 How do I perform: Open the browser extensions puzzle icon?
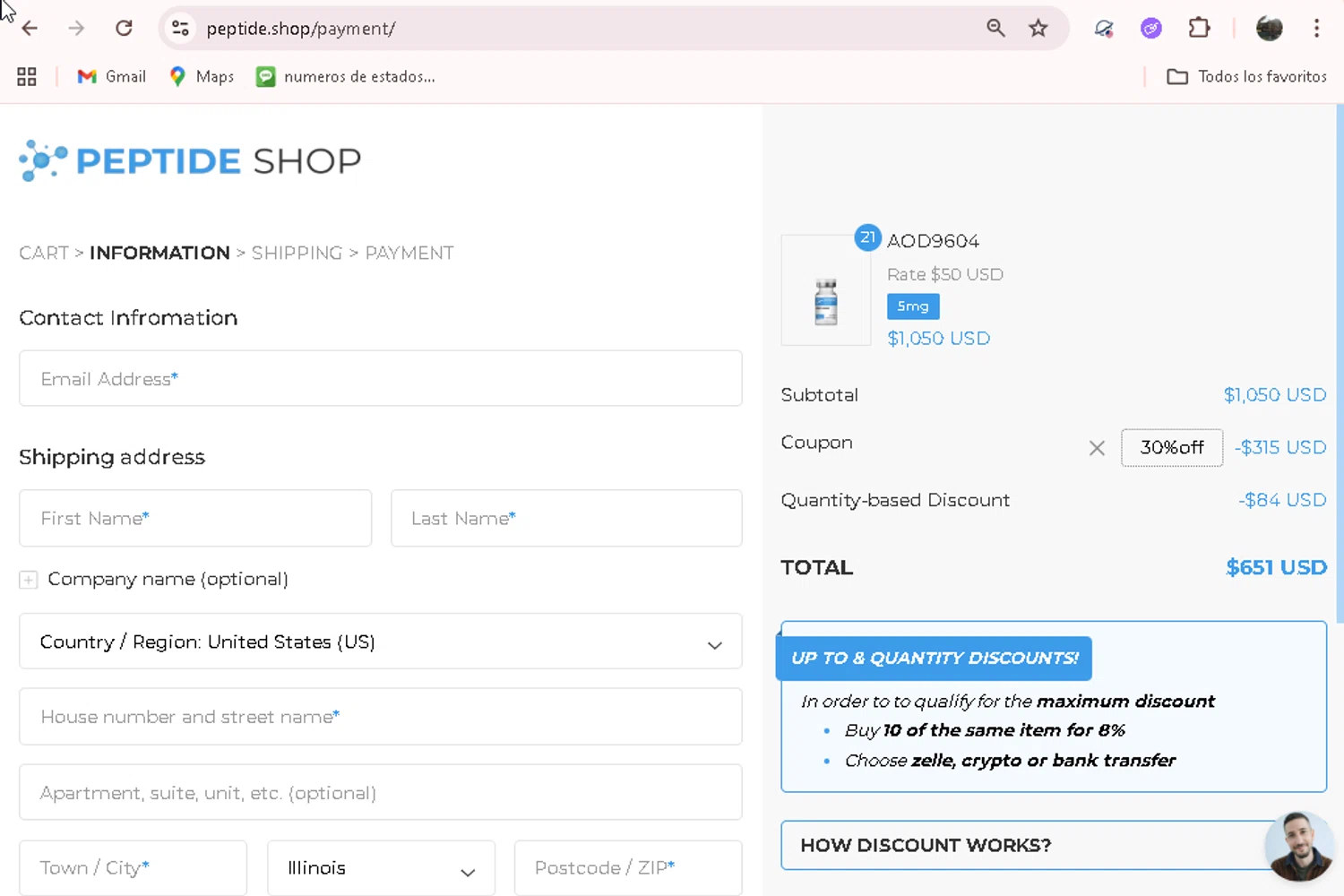click(x=1199, y=29)
